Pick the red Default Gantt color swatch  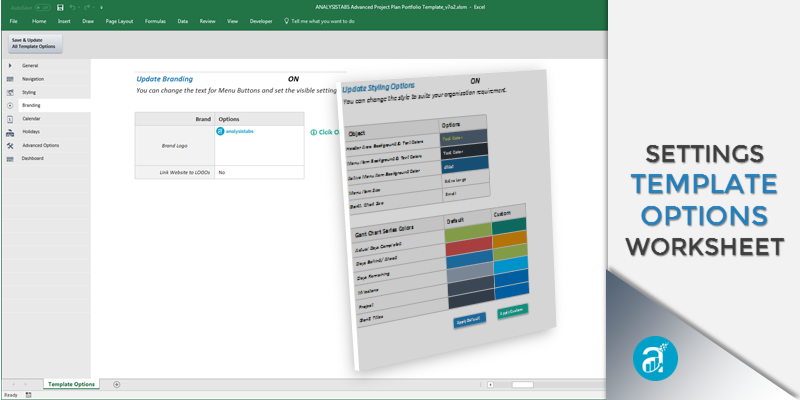coord(466,245)
